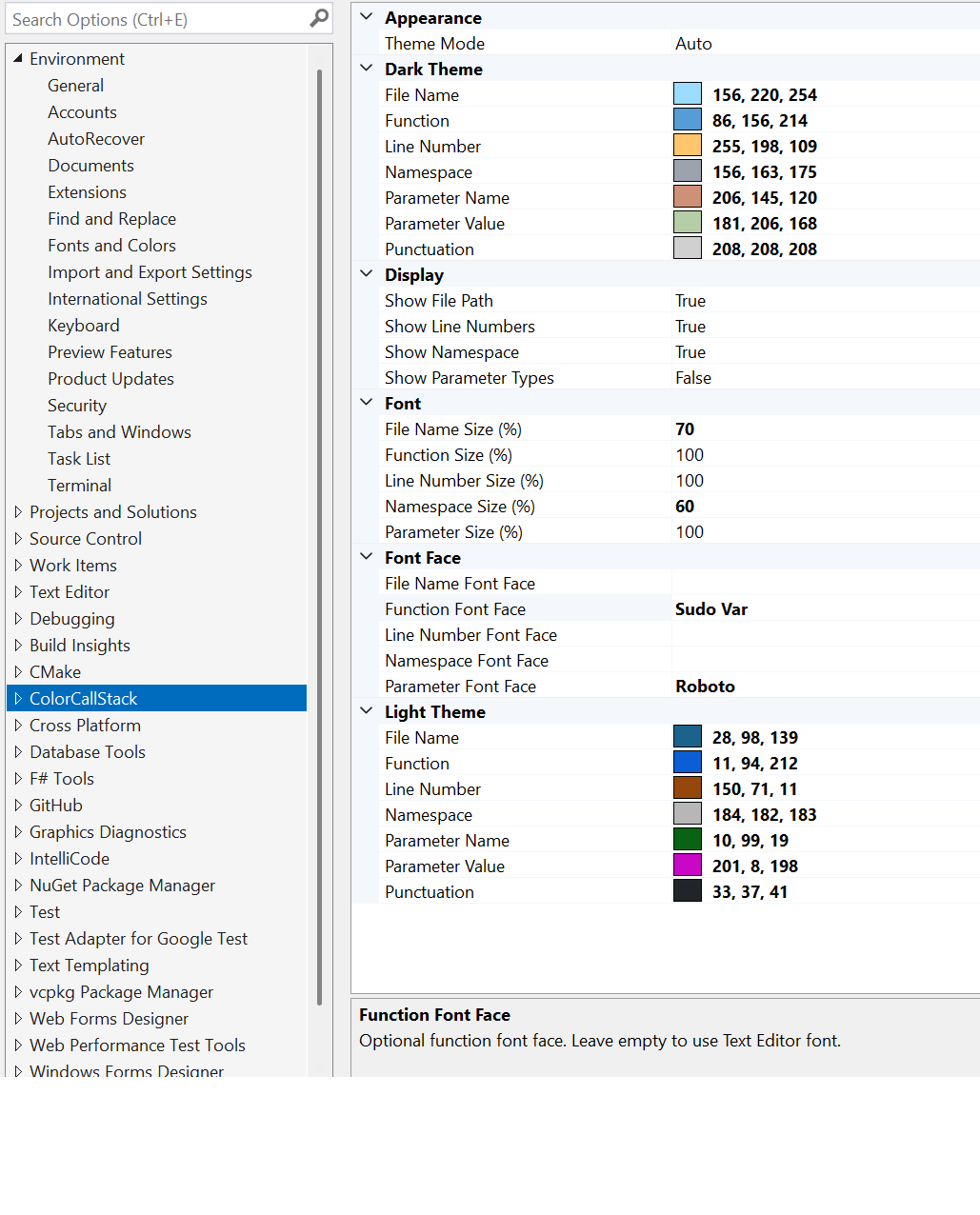Click the Dark Theme File Name color swatch
Viewport: 980px width, 1215px height.
(687, 94)
